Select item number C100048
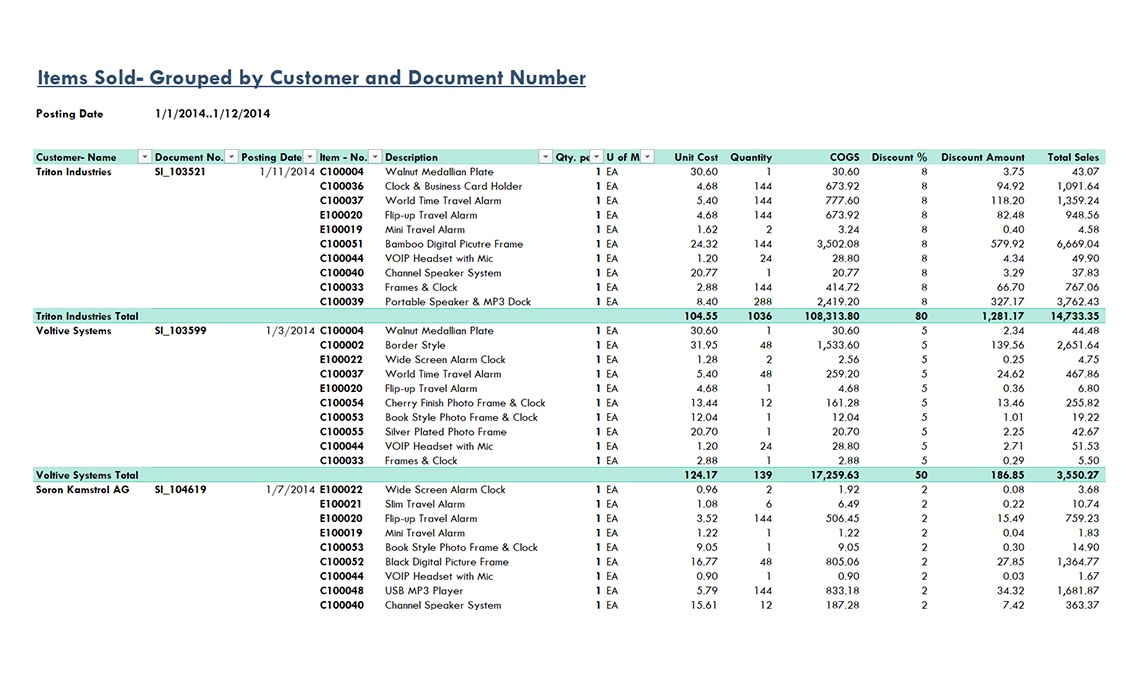The height and width of the screenshot is (687, 1140). pyautogui.click(x=342, y=590)
